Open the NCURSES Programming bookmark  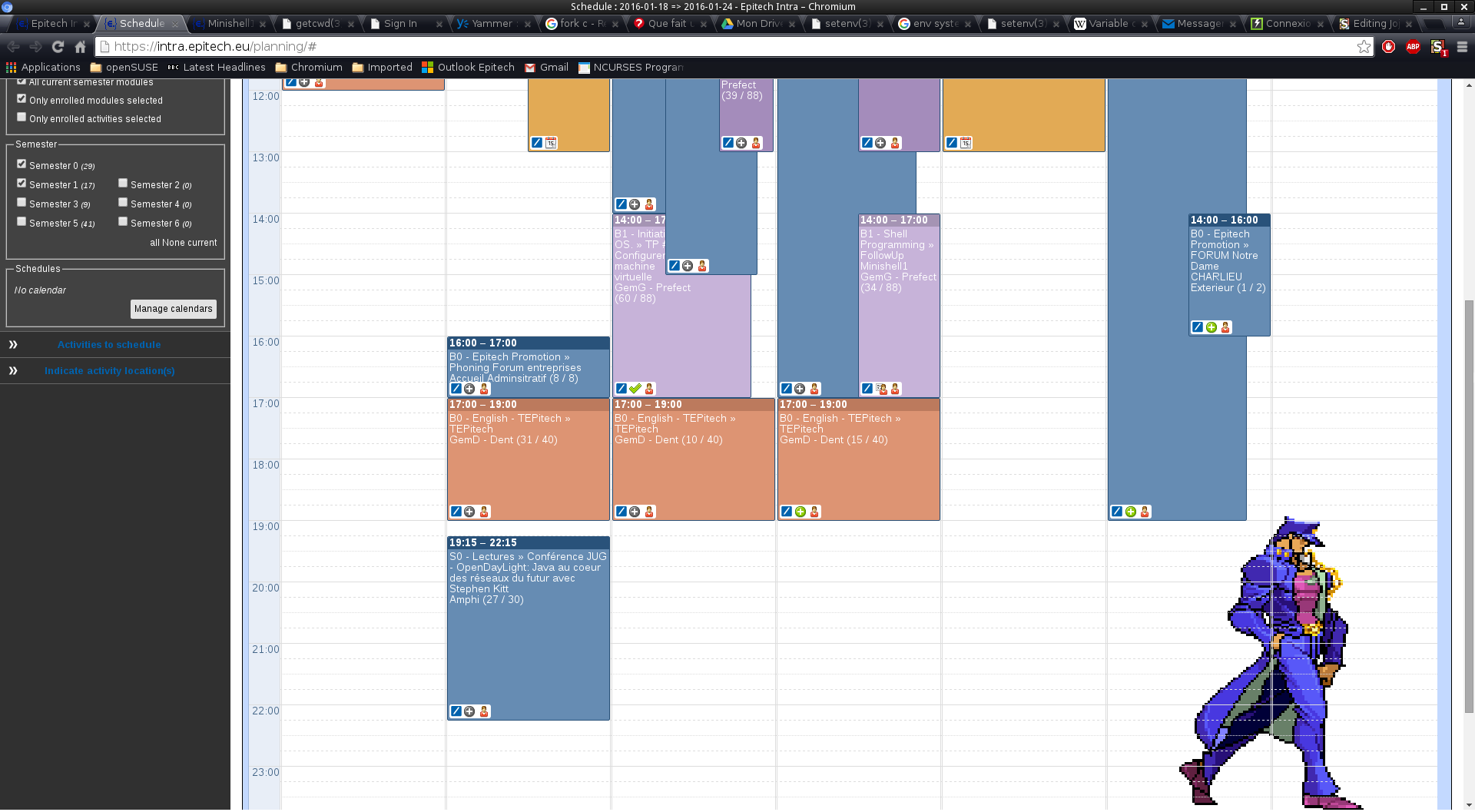[631, 68]
